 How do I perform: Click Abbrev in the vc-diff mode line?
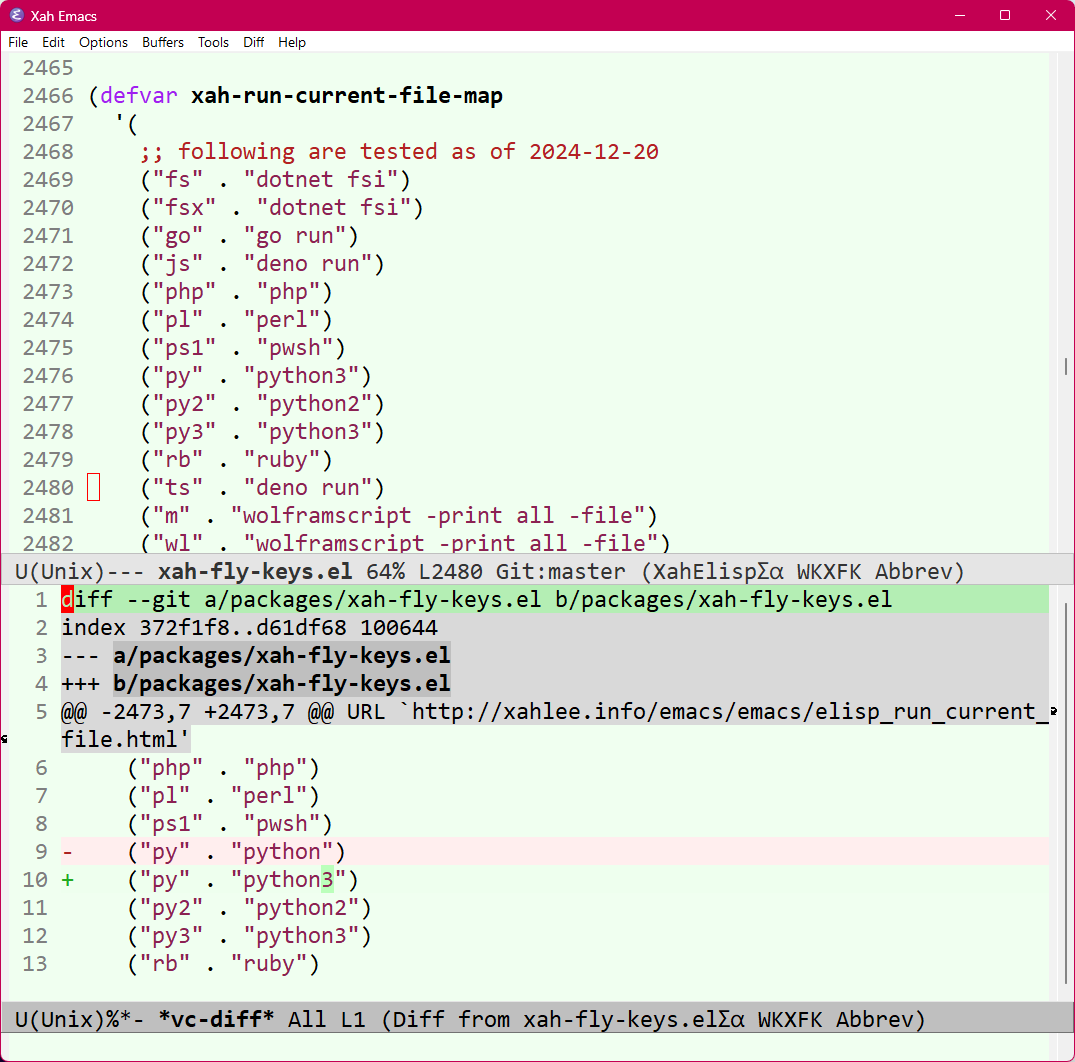coord(874,1019)
